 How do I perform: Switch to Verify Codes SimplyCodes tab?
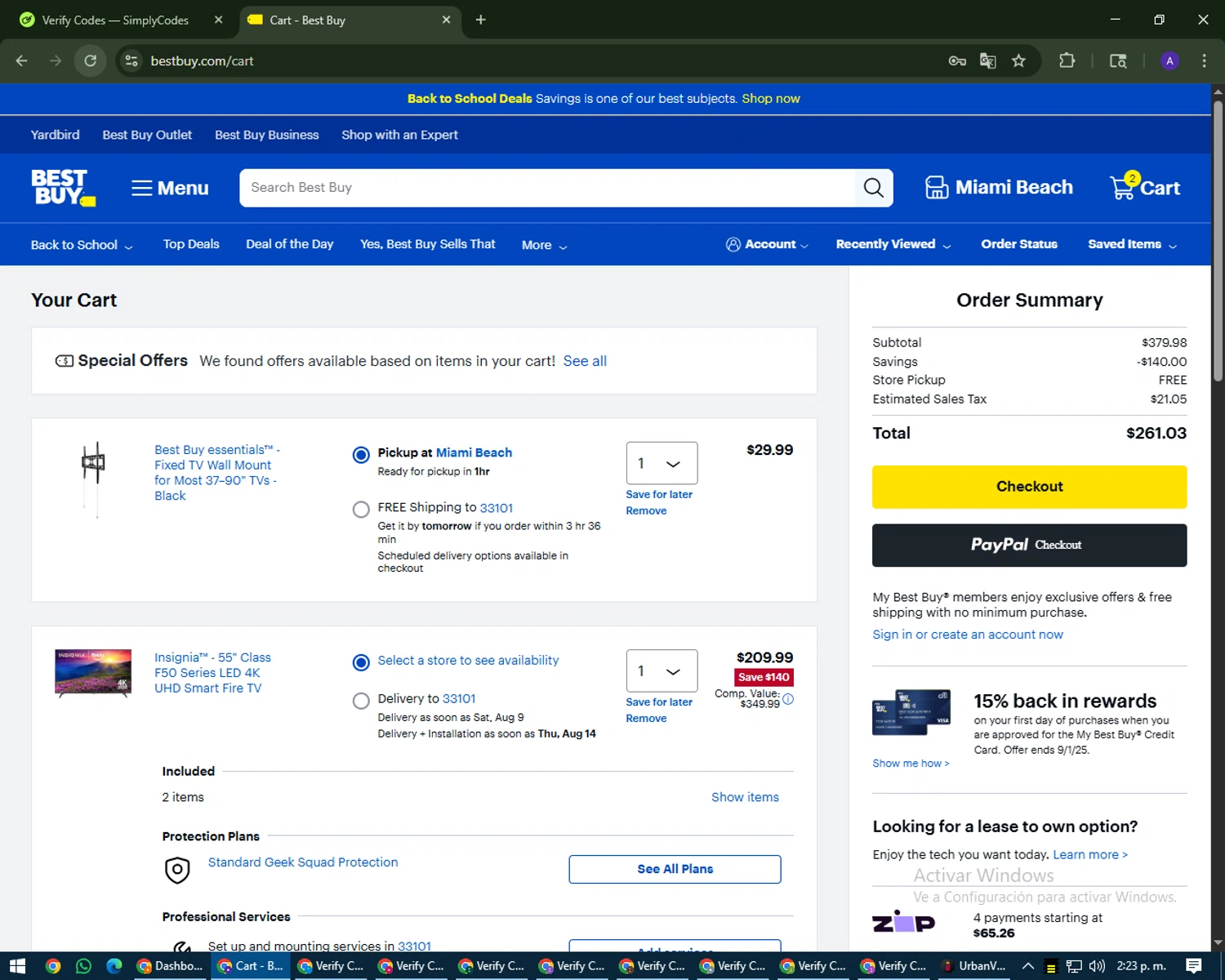coord(115,20)
